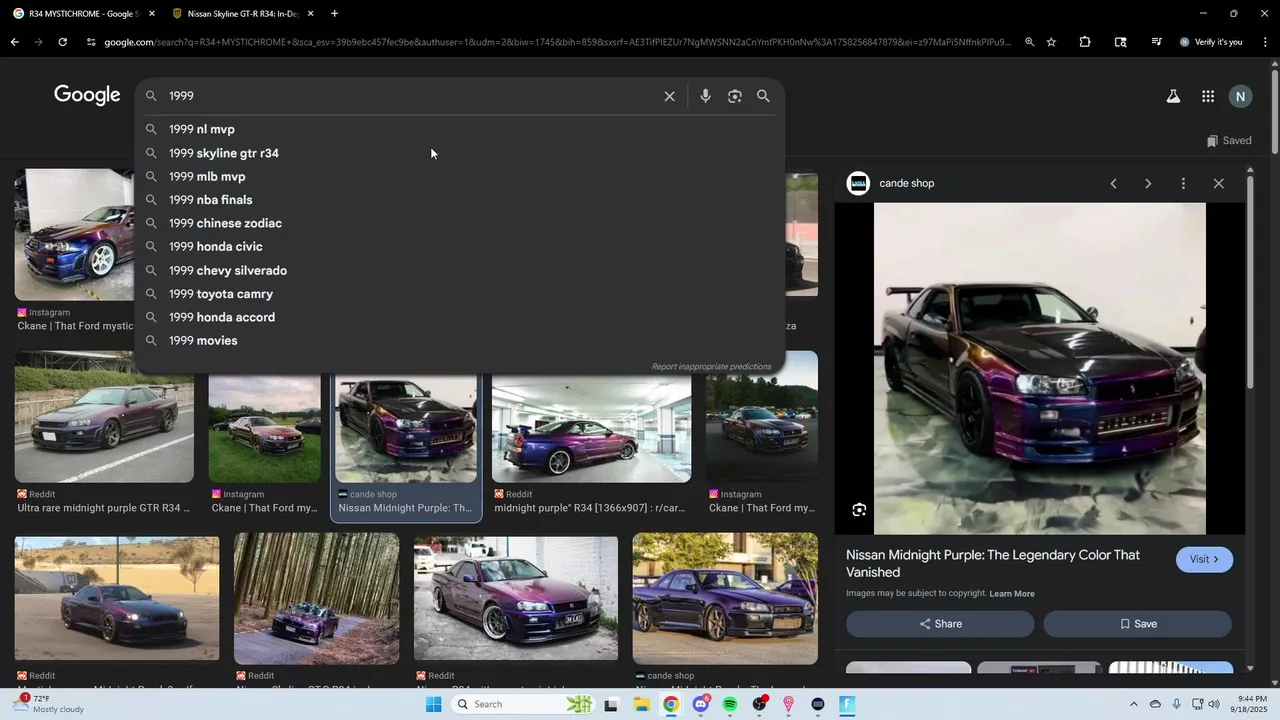Choose suggestion 1999 chevy silverado
This screenshot has height=720, width=1280.
(x=460, y=270)
